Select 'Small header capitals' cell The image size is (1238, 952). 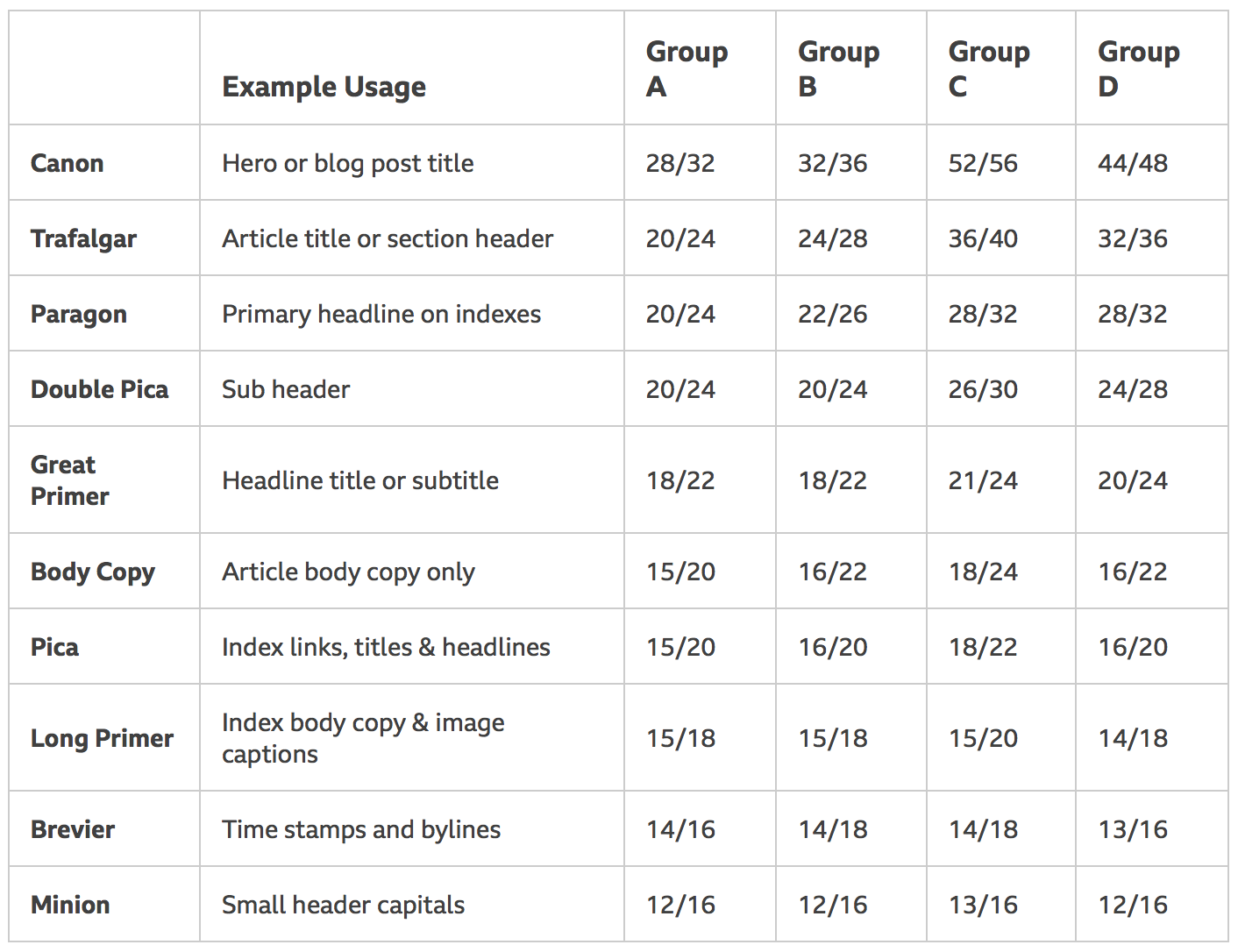(x=343, y=905)
